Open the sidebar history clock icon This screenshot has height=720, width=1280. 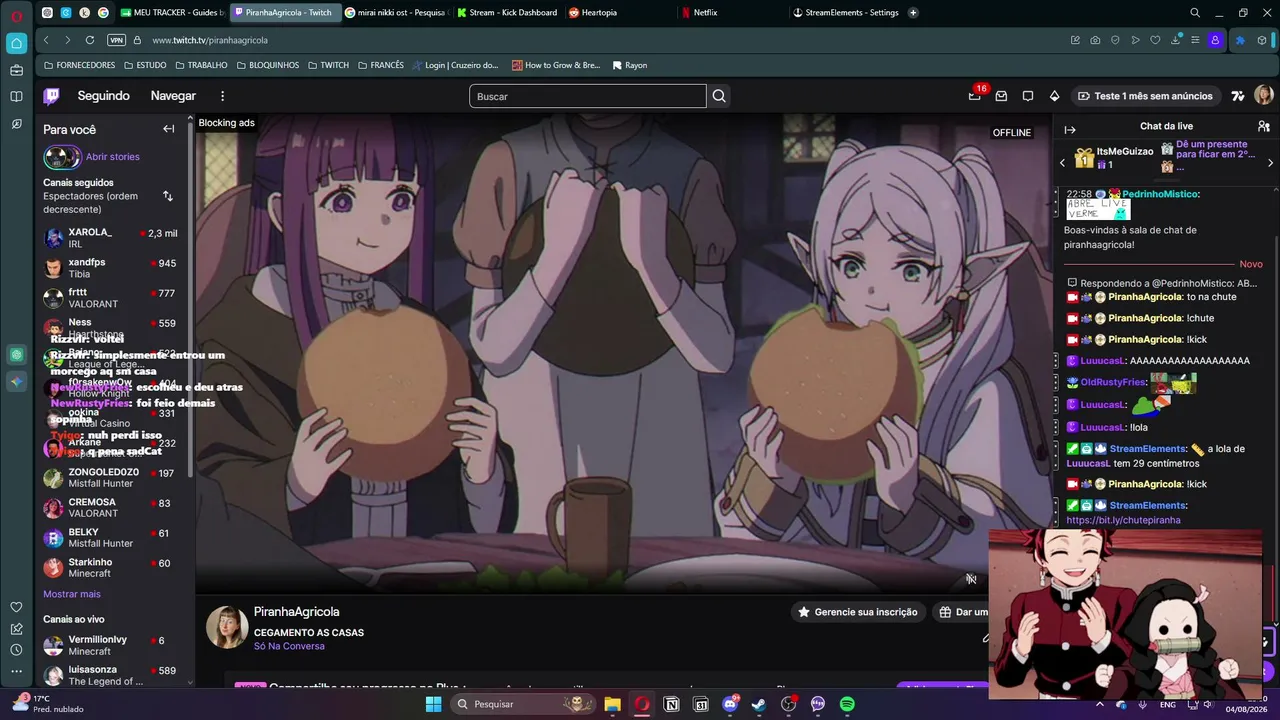point(16,650)
